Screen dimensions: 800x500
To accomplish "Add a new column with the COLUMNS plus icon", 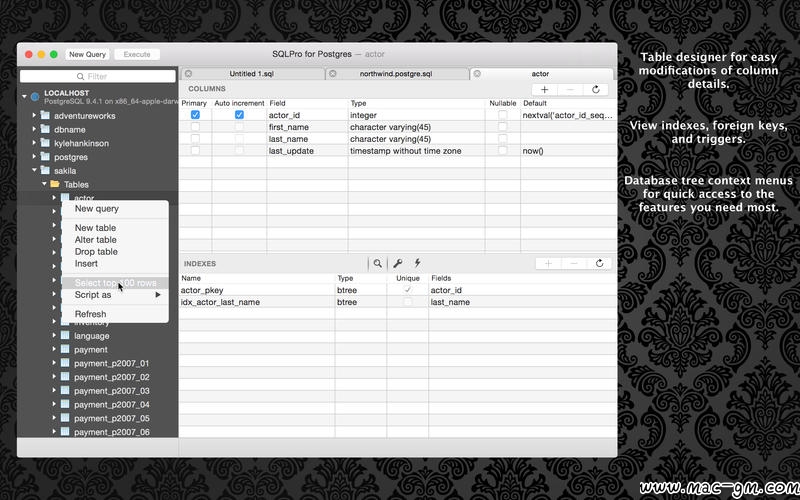I will (544, 90).
